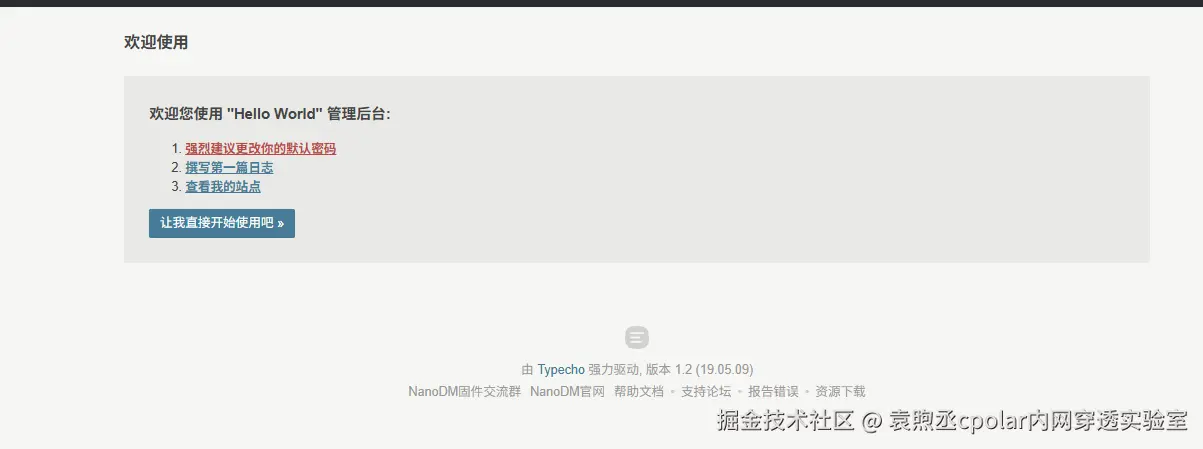The width and height of the screenshot is (1203, 449).
Task: Open the 资源下载 footer link
Action: pos(840,392)
